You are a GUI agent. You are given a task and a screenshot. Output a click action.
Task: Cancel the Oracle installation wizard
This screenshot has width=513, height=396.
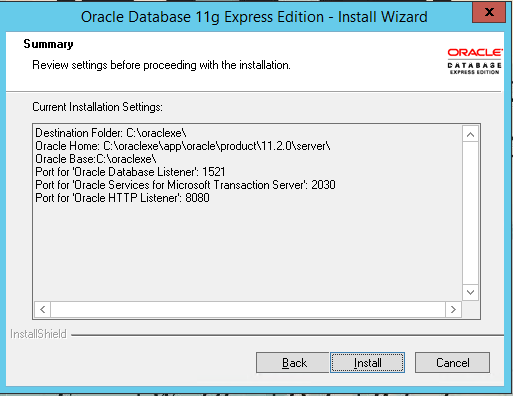(x=452, y=362)
